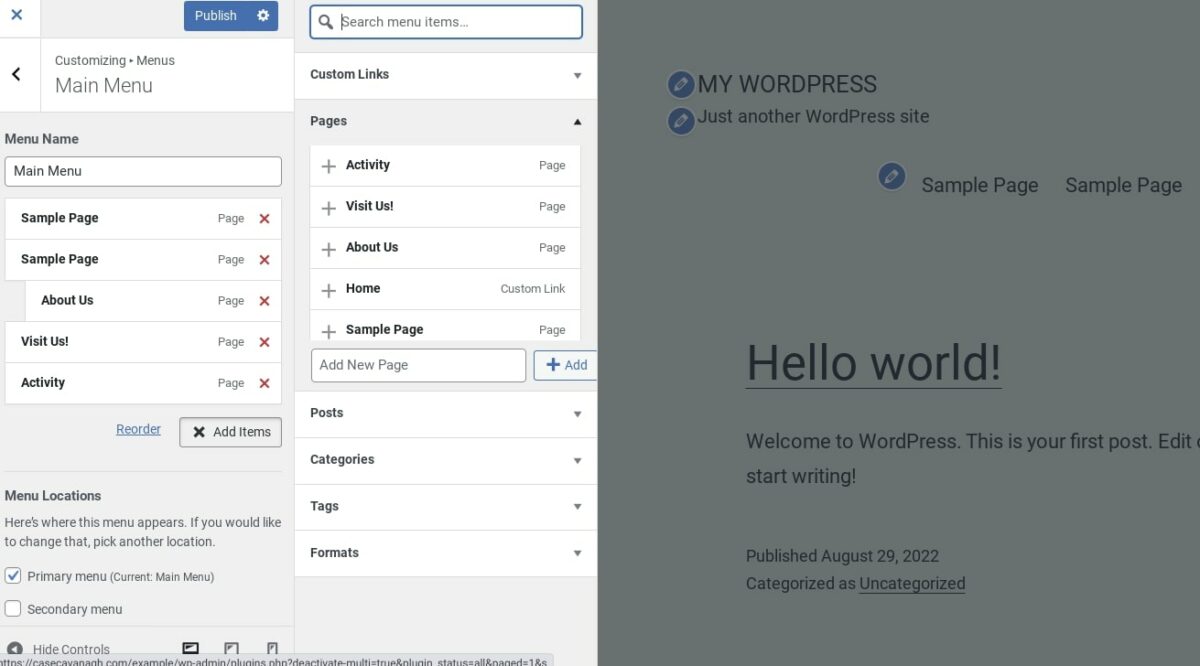Enable the Secondary menu checkbox
This screenshot has width=1200, height=666.
[13, 609]
